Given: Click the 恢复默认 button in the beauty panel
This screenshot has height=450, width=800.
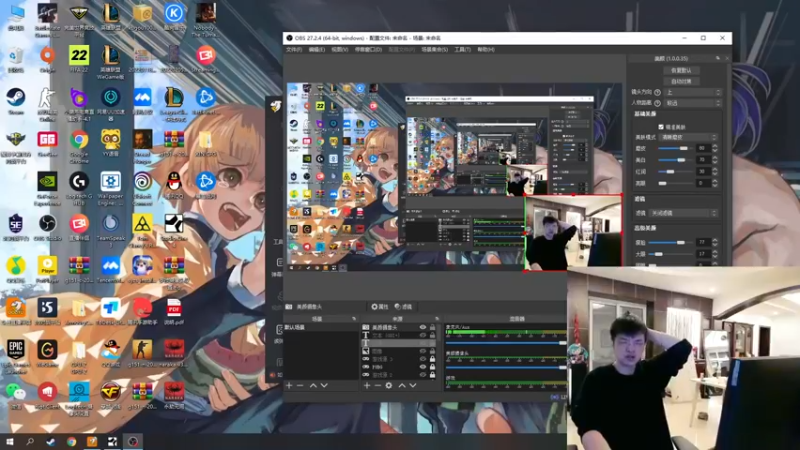Looking at the screenshot, I should (681, 70).
